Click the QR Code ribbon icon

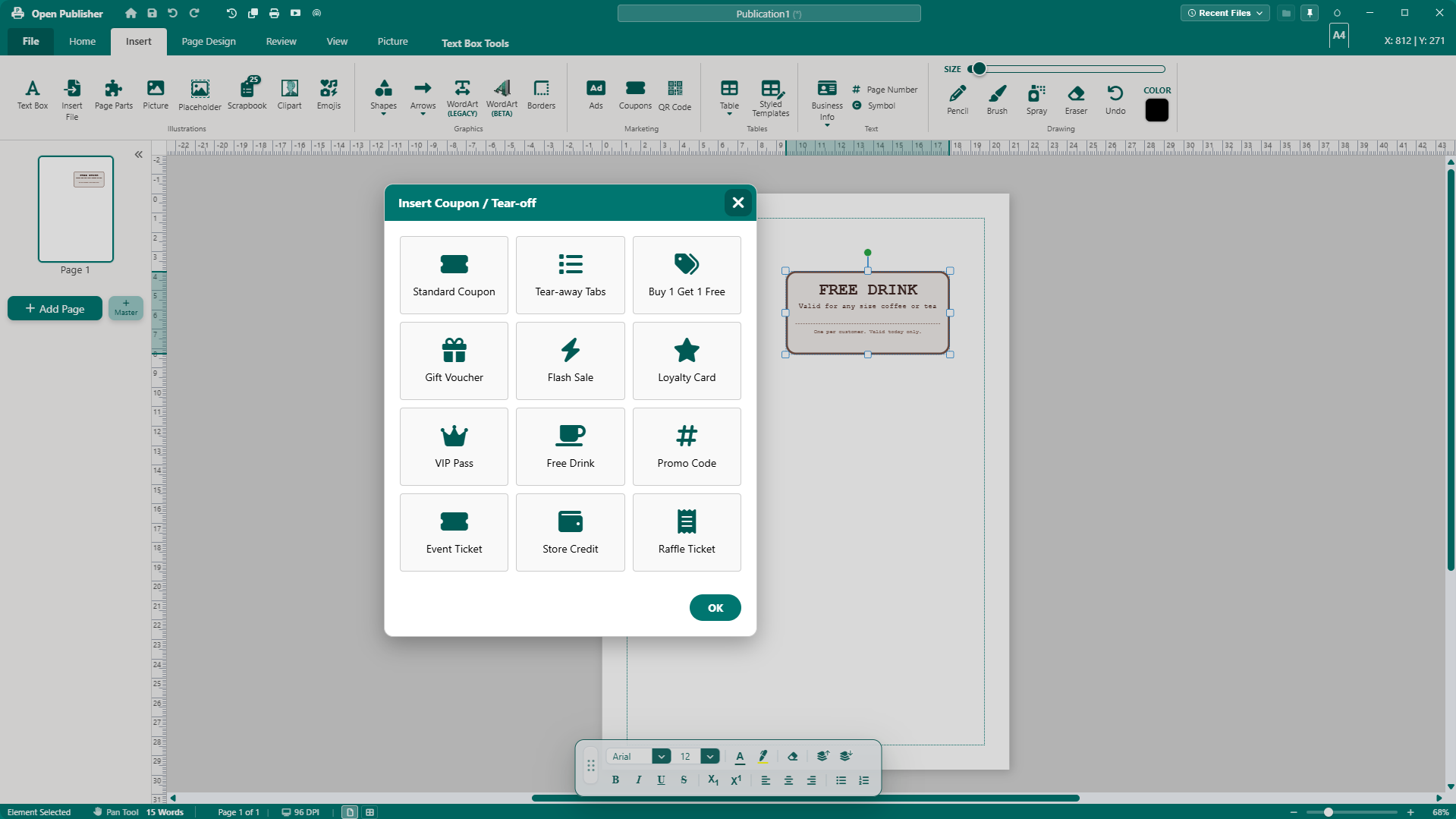tap(675, 96)
